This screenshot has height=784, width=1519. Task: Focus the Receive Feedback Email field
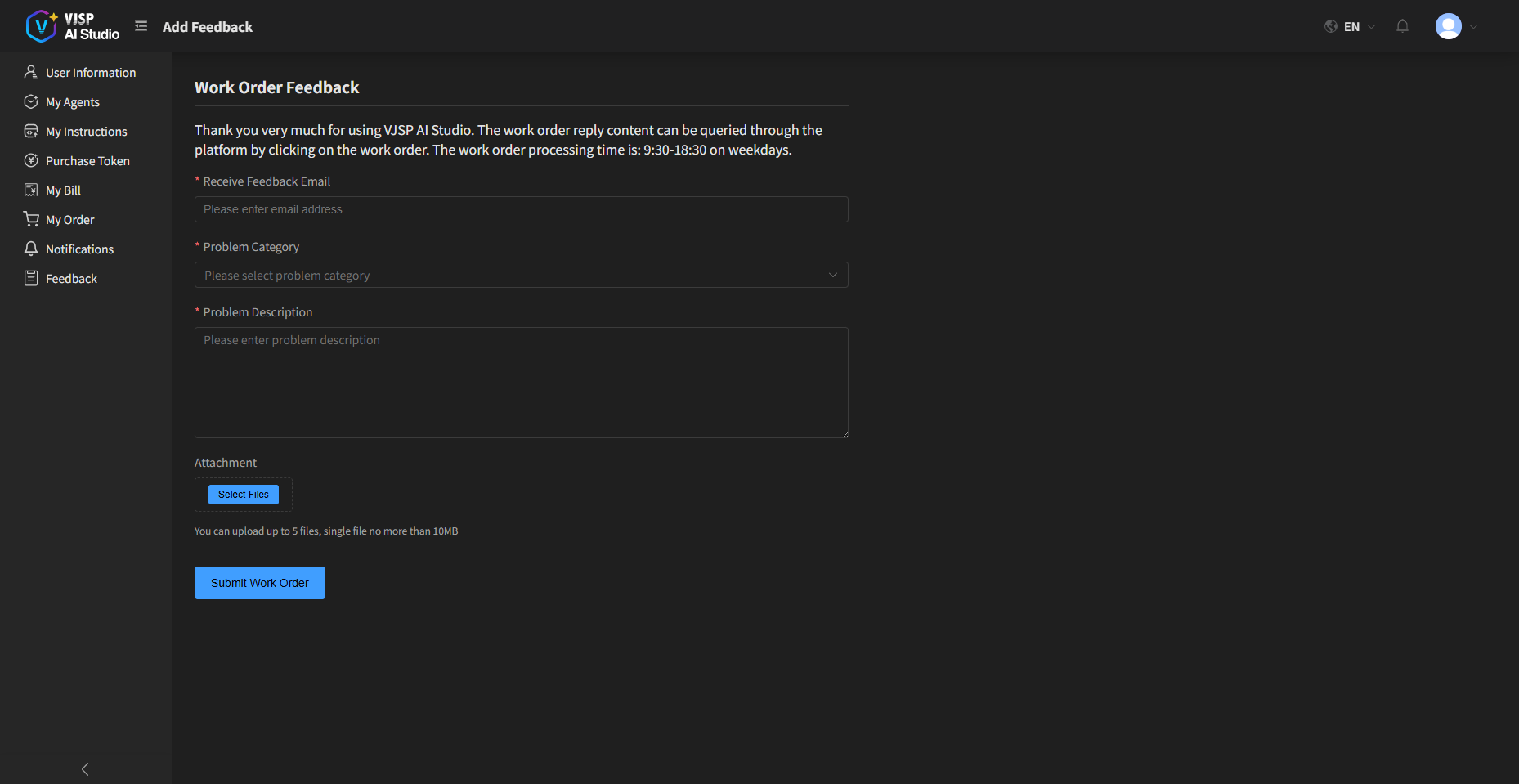pyautogui.click(x=521, y=209)
